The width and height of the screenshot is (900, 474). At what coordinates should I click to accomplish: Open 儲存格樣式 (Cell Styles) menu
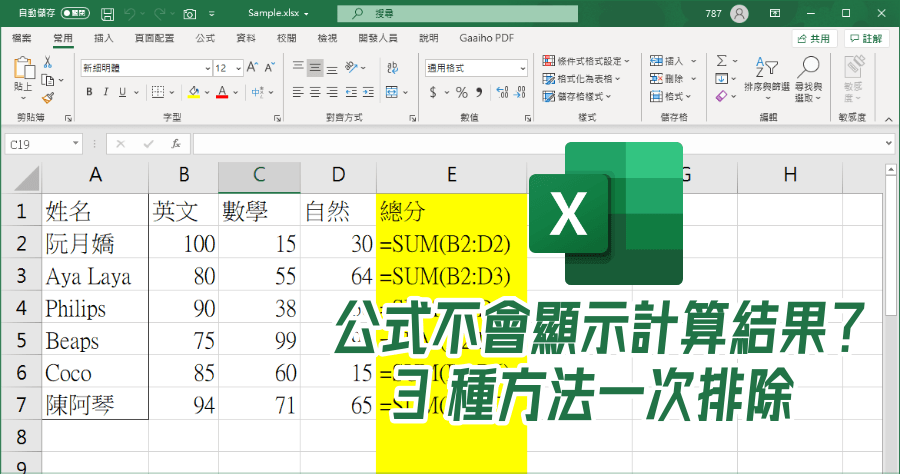577,96
